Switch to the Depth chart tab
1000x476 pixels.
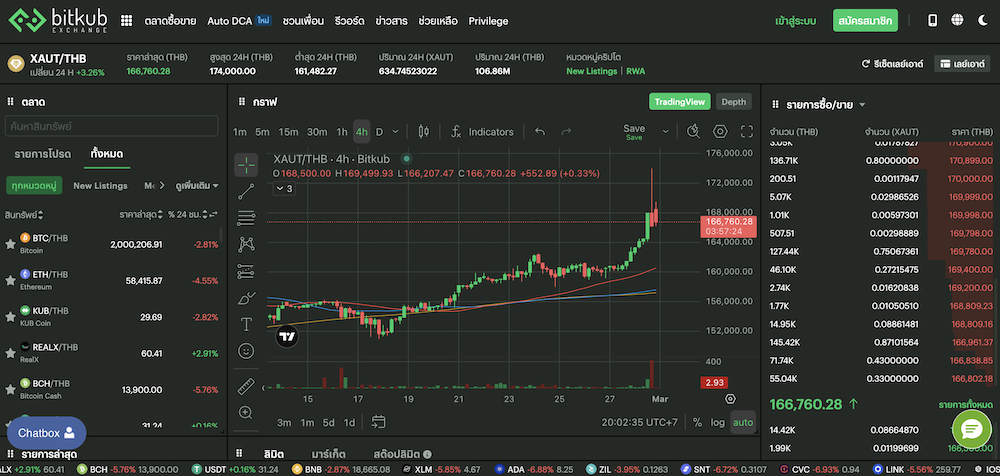pos(733,102)
